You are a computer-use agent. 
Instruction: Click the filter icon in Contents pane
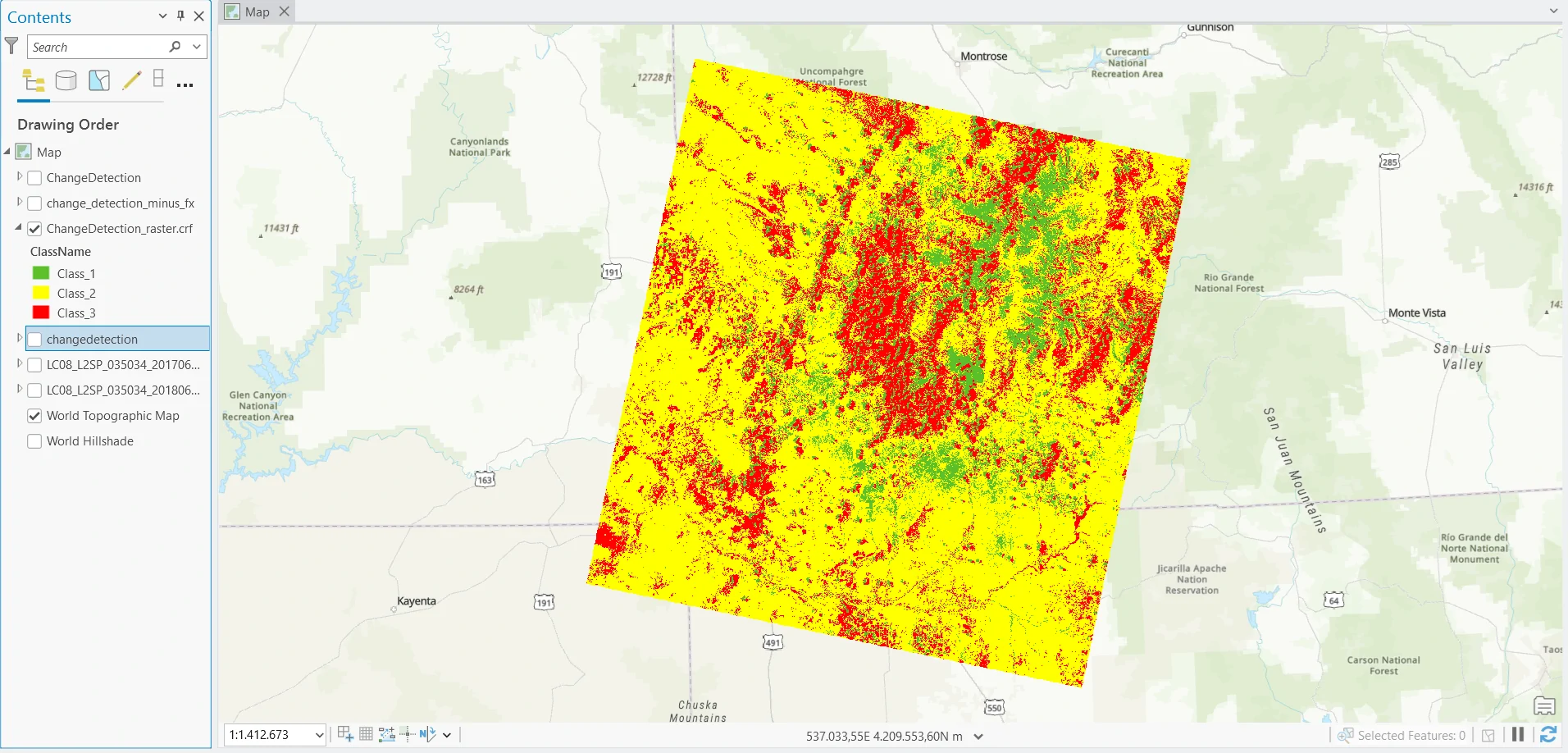(11, 46)
